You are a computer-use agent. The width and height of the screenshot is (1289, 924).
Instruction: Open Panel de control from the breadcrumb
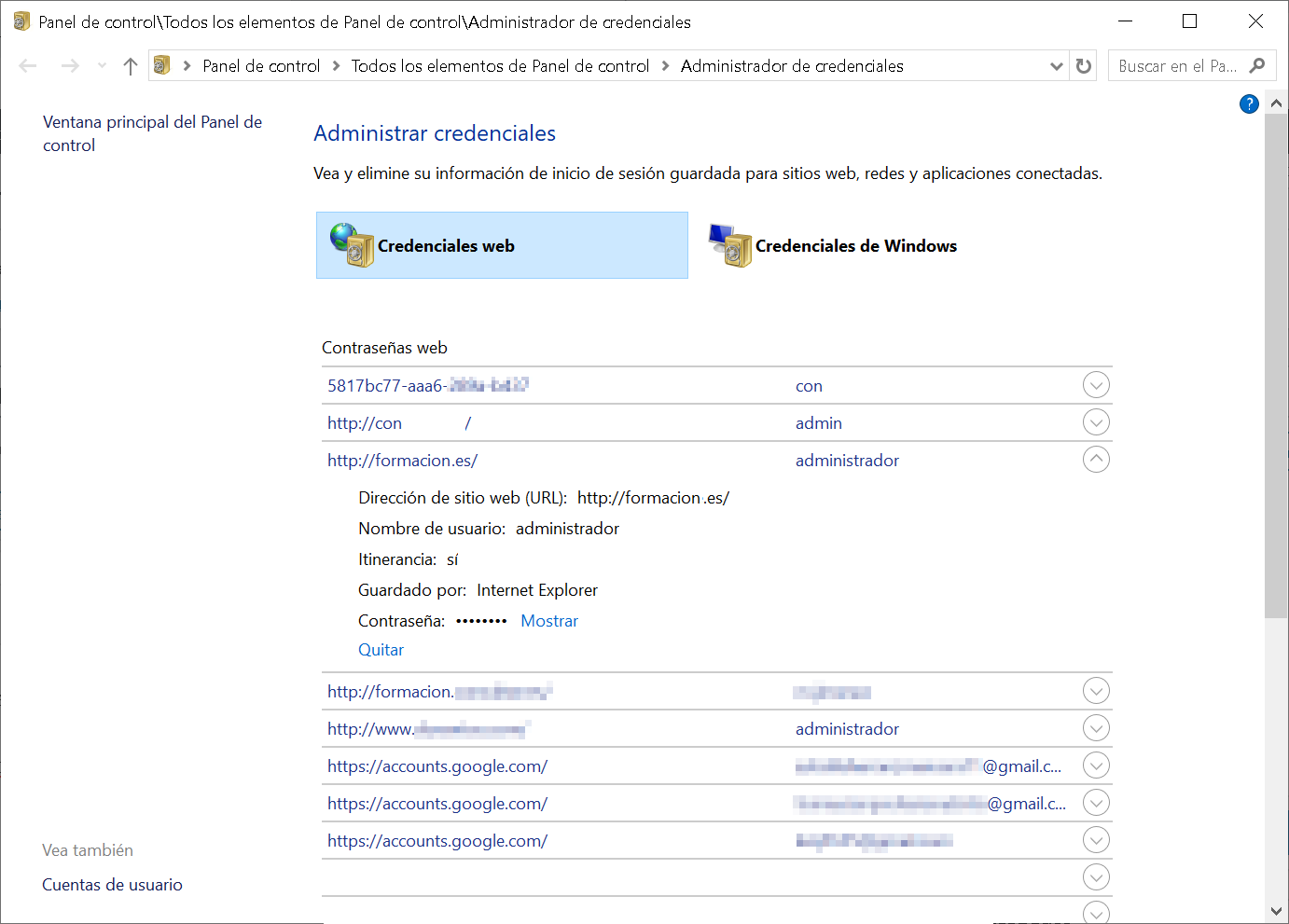(x=262, y=65)
